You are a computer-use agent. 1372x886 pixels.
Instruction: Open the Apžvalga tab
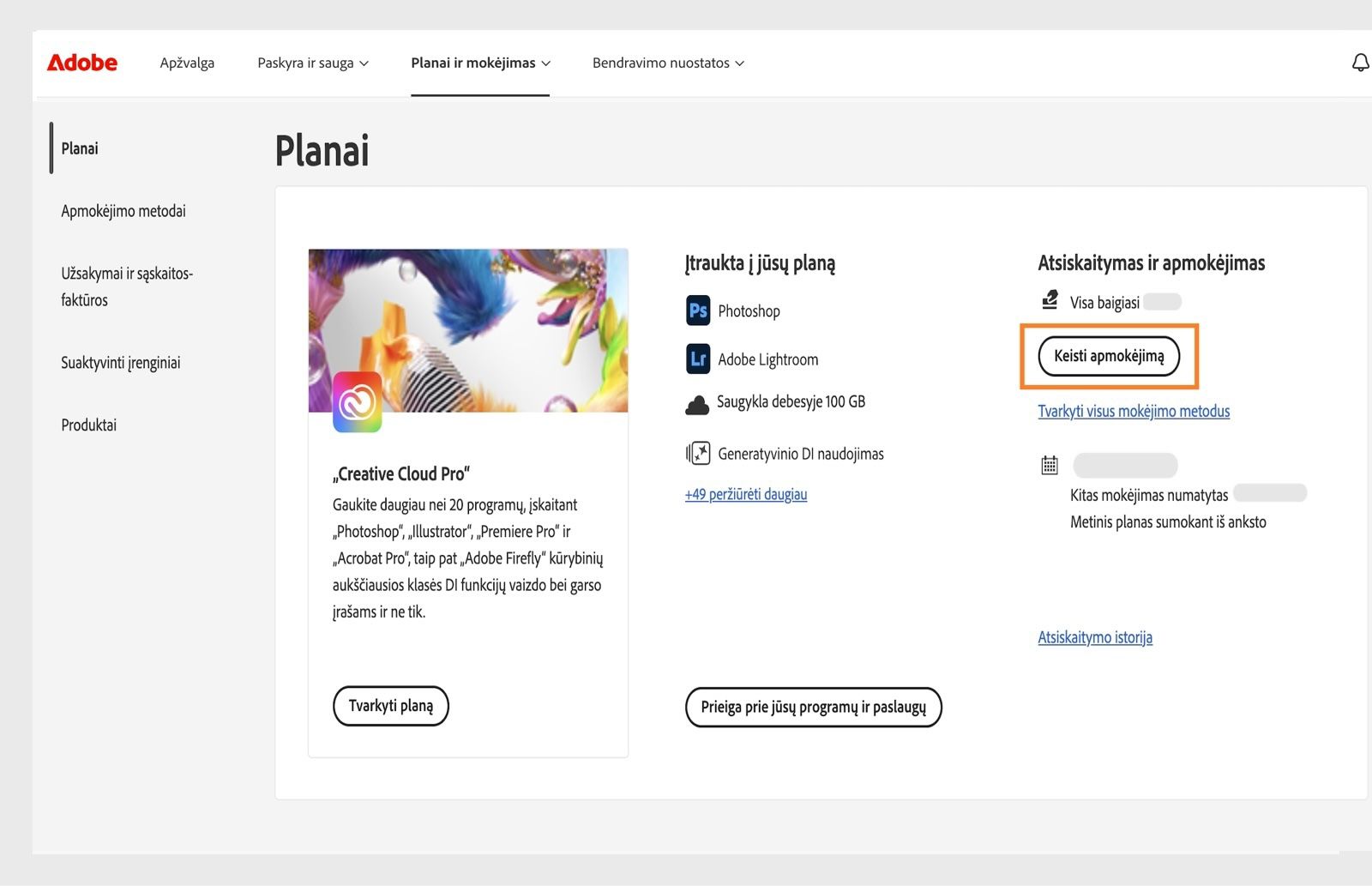187,63
